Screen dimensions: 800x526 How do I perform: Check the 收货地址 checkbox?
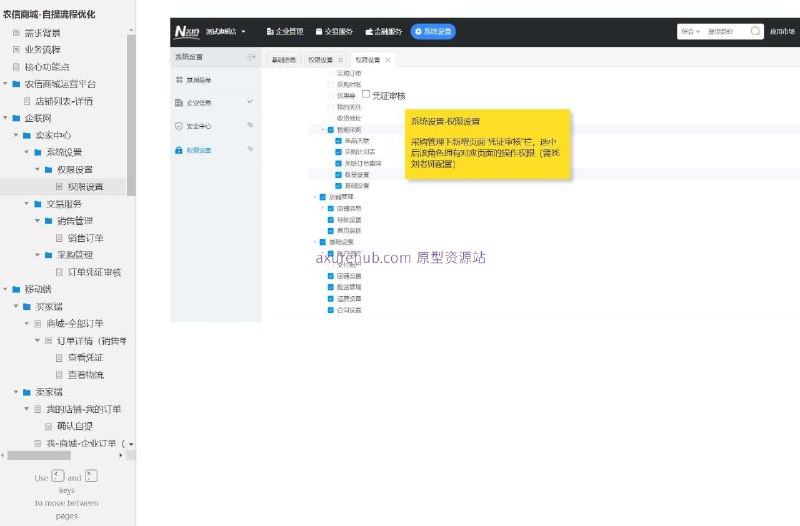pos(331,118)
